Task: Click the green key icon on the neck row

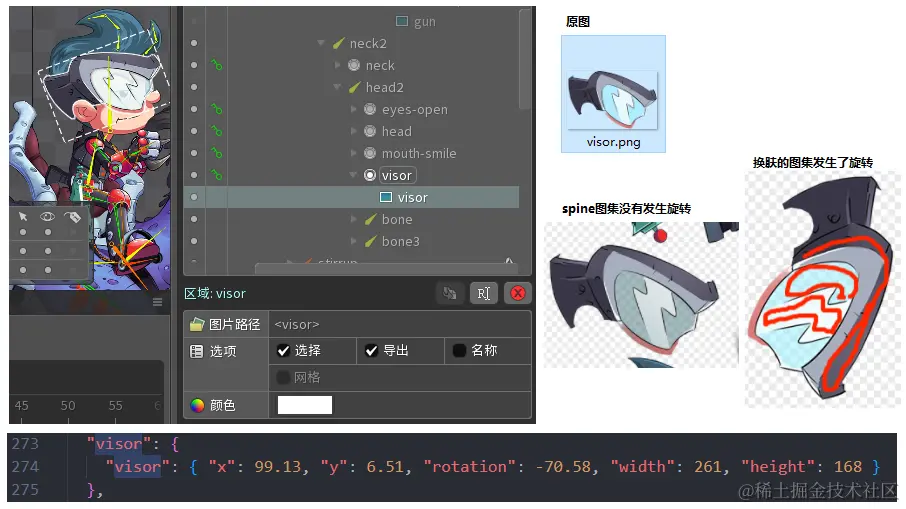Action: pos(217,65)
